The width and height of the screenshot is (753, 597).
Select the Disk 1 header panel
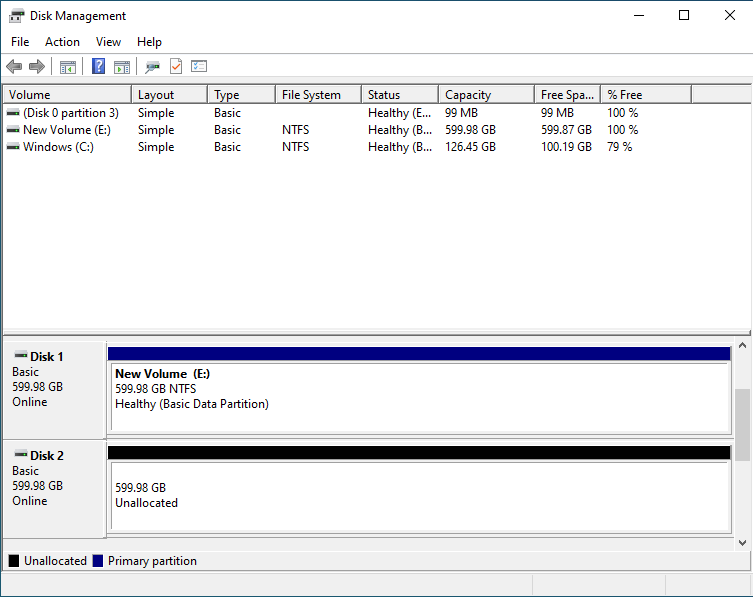[54, 390]
